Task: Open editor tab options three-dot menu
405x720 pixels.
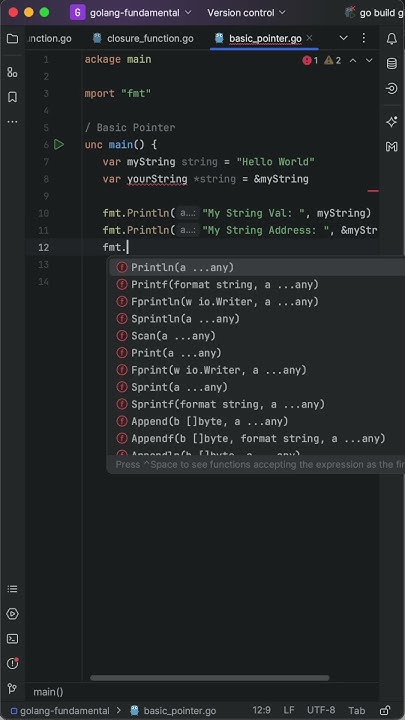Action: pos(364,38)
